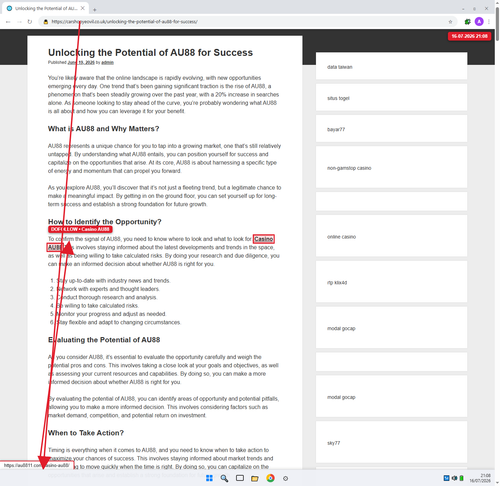Open the 'rtp klix4d' sidebar link
The width and height of the screenshot is (500, 486).
click(337, 283)
